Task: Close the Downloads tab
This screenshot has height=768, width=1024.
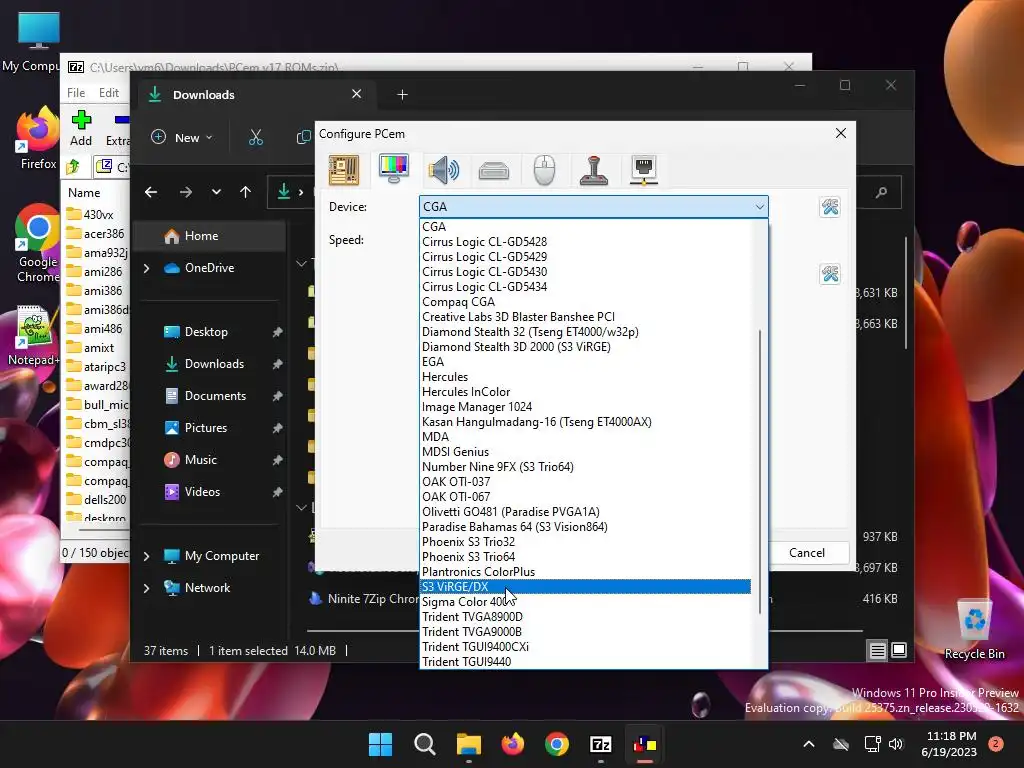Action: [x=357, y=94]
